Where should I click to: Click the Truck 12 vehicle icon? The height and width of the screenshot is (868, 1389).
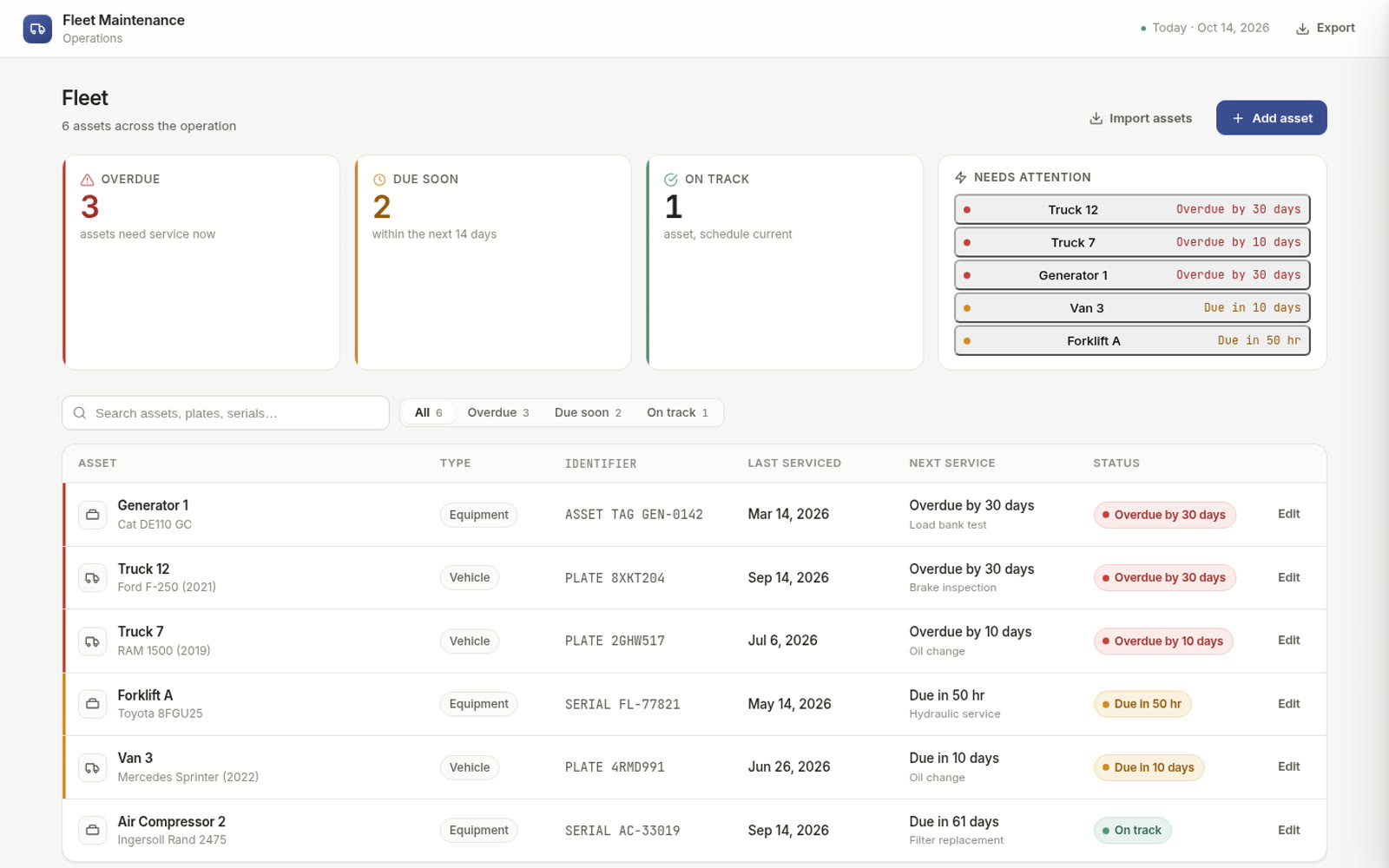(93, 578)
